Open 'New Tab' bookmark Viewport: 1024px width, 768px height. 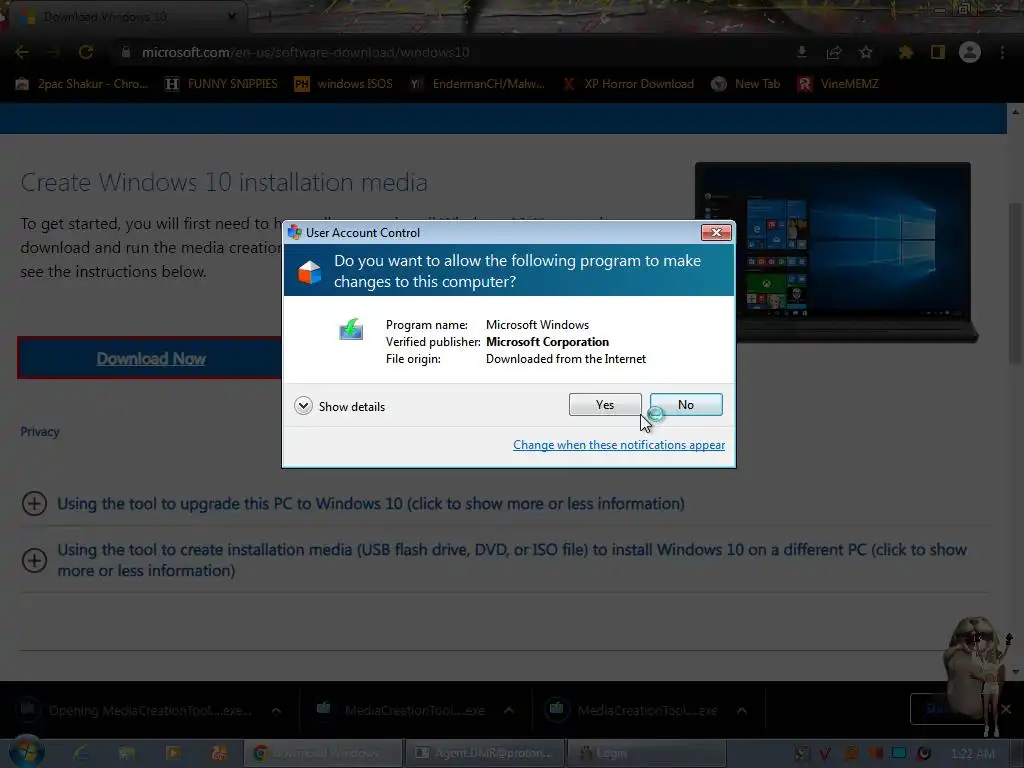(746, 84)
